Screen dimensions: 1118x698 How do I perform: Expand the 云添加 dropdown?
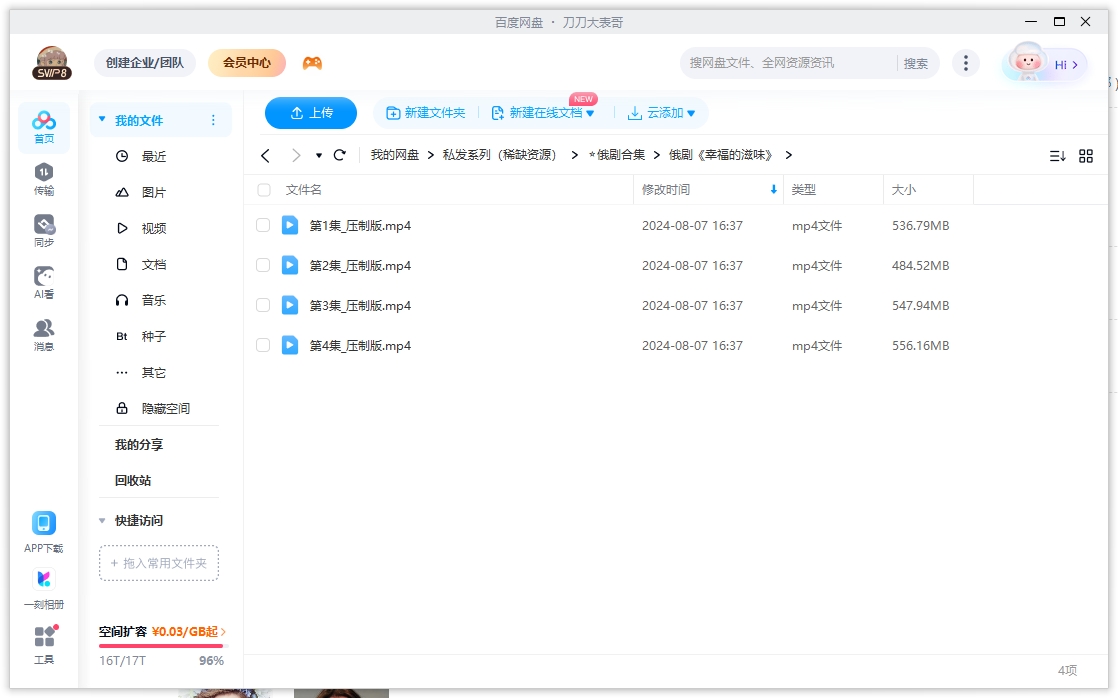pos(663,113)
